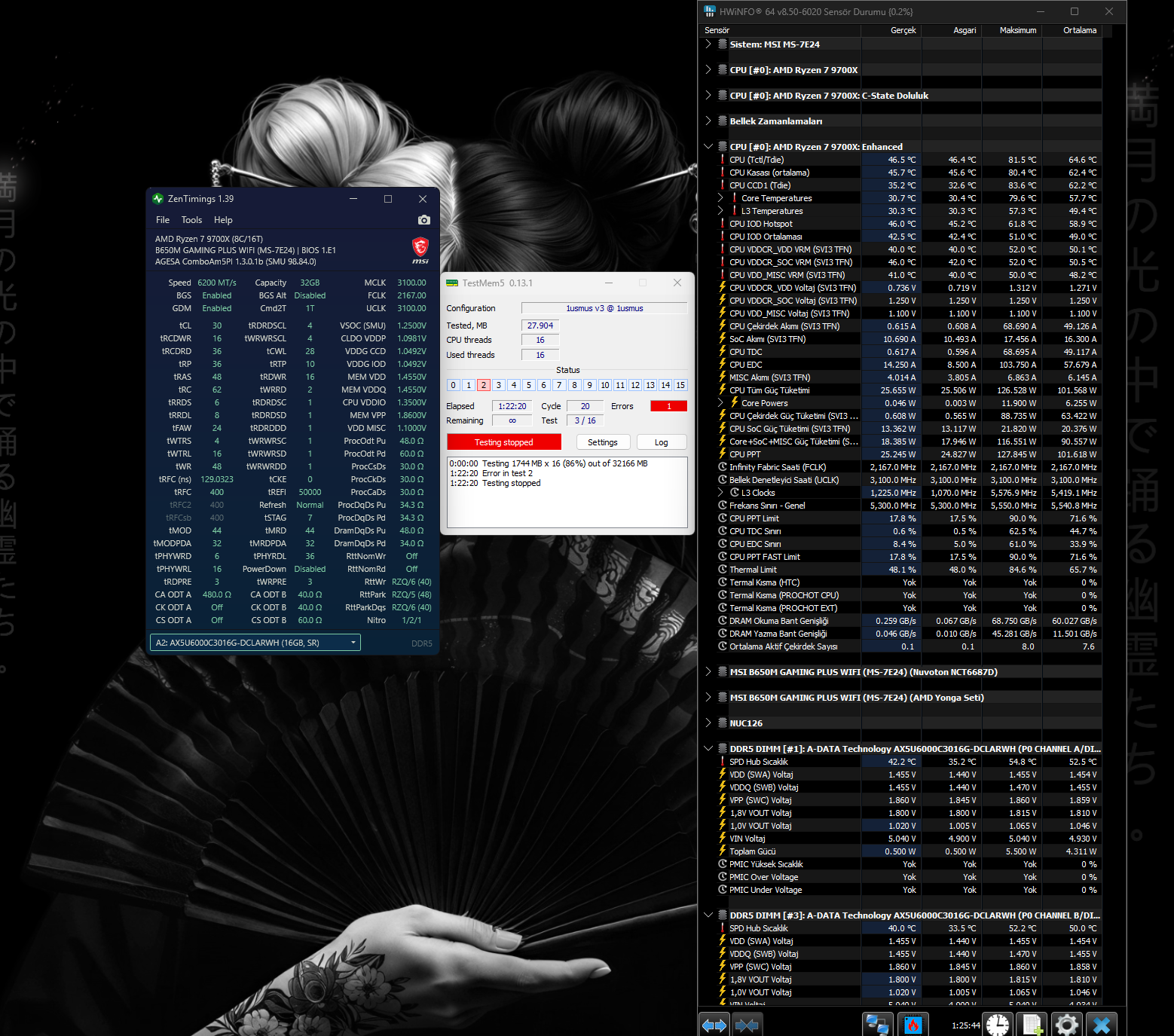Screen dimensions: 1174x1036
Task: Click the TestMem5 Configuration field
Action: tap(604, 308)
